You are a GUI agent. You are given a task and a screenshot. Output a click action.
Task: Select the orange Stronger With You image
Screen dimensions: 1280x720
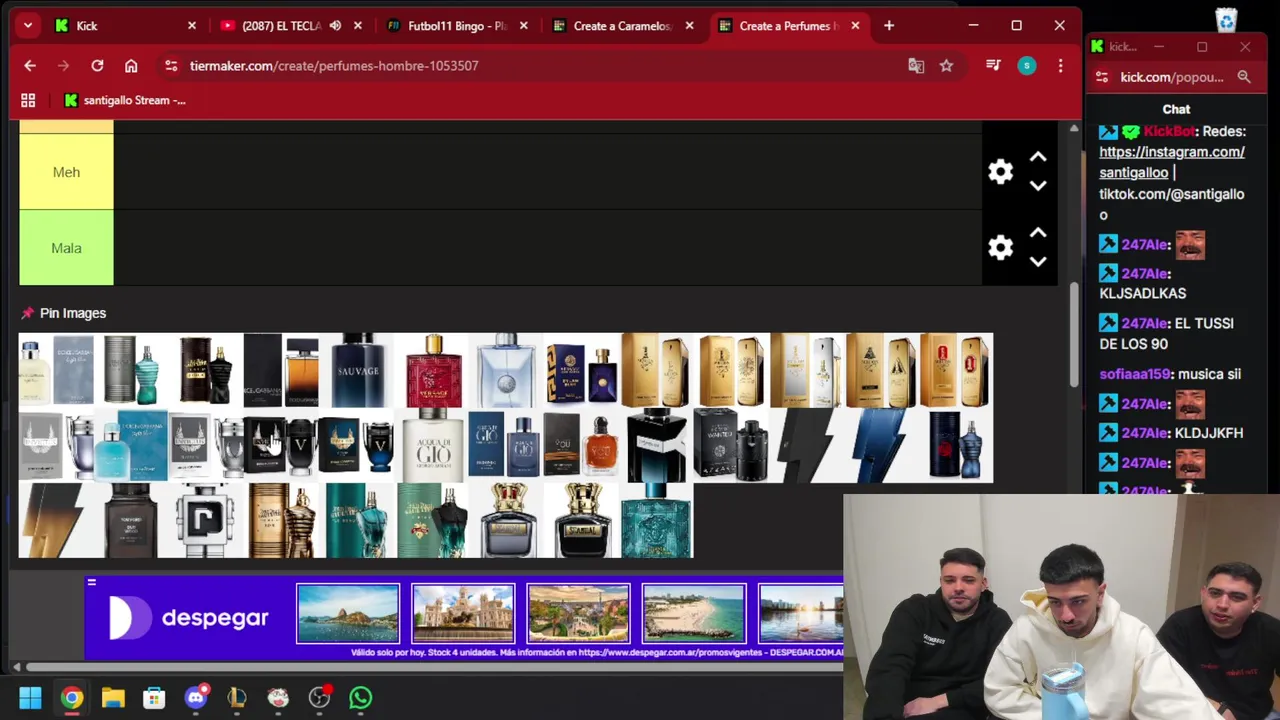(x=582, y=446)
